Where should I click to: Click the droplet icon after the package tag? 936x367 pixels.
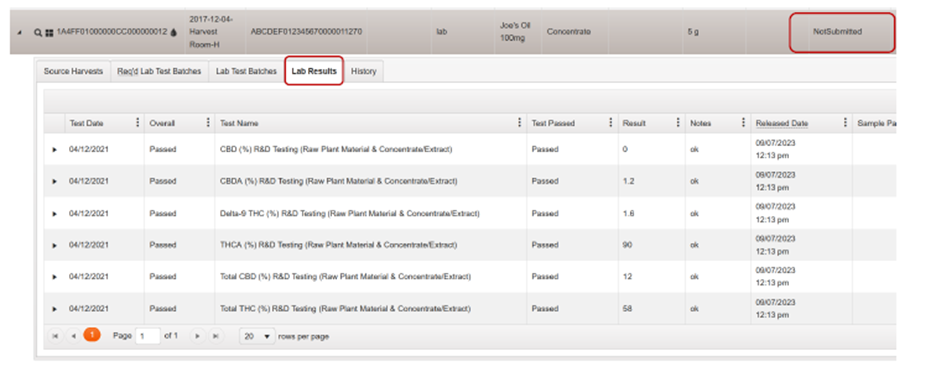(x=174, y=32)
